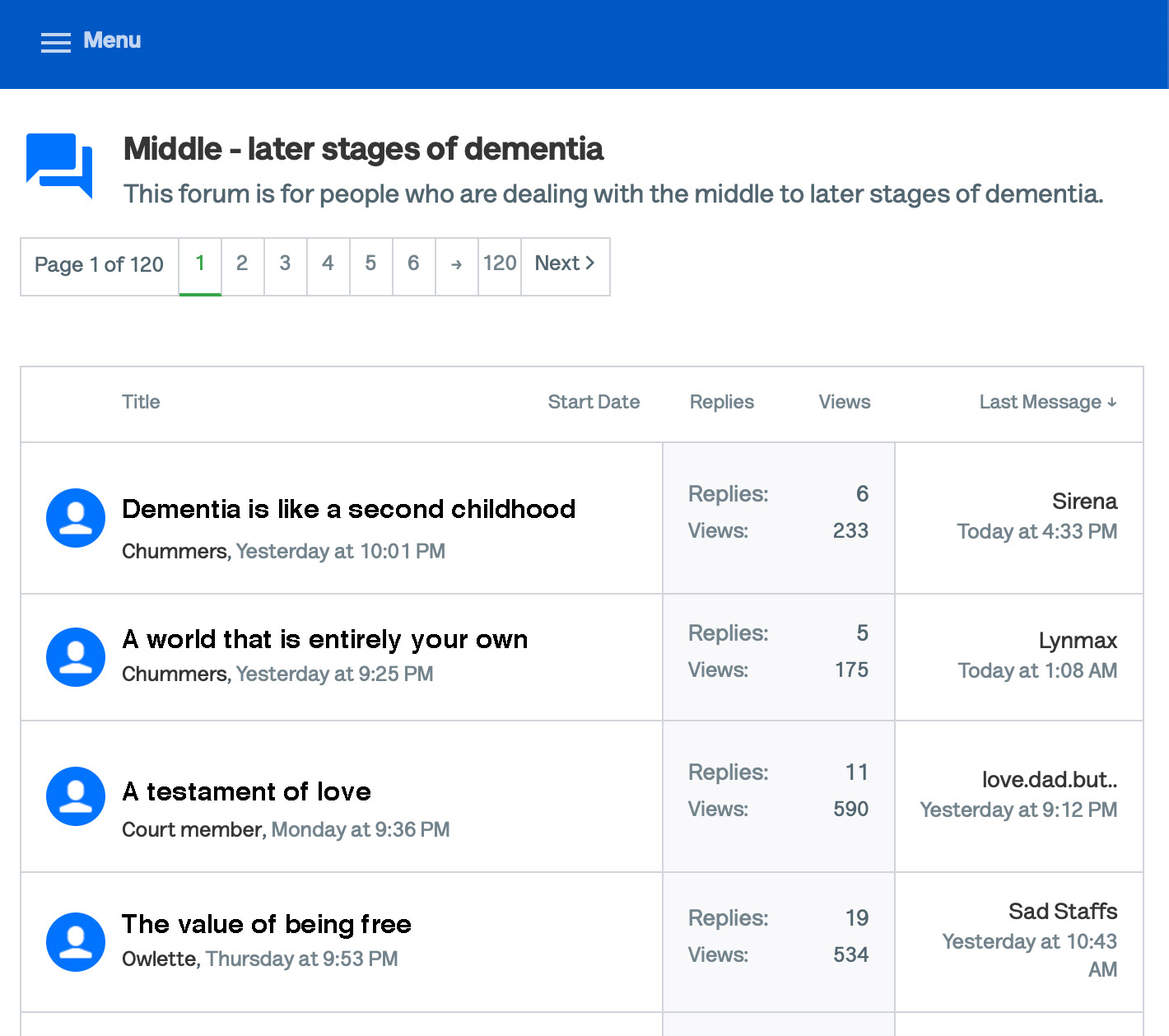Sort thread list by Views header
1169x1036 pixels.
click(844, 402)
